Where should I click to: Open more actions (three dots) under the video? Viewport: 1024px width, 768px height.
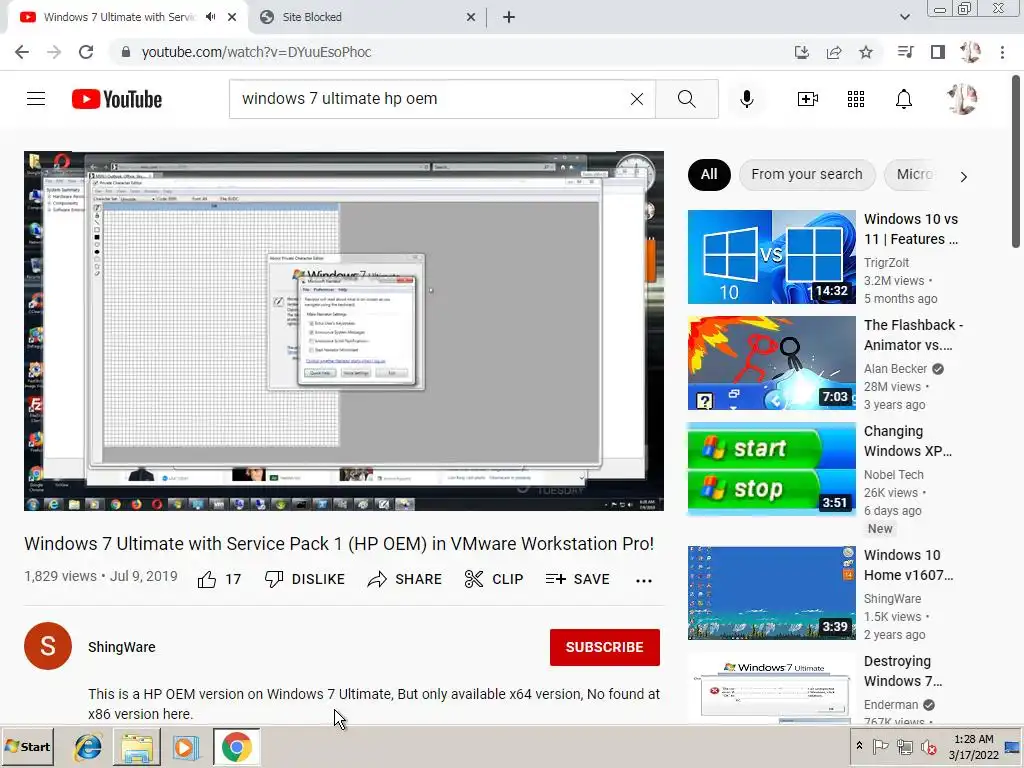[x=644, y=581]
